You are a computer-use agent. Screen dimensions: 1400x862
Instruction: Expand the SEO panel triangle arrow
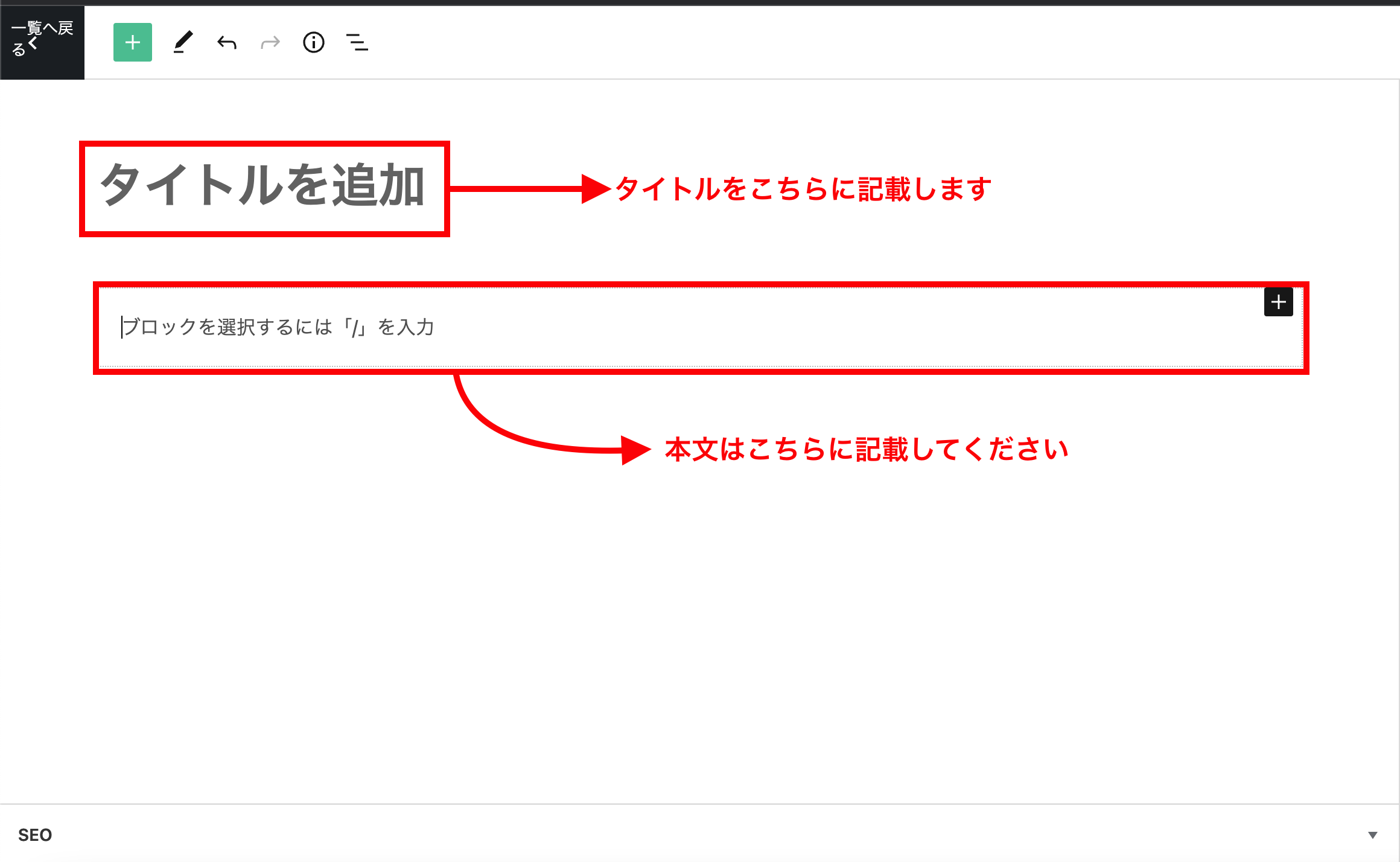coord(1373,835)
